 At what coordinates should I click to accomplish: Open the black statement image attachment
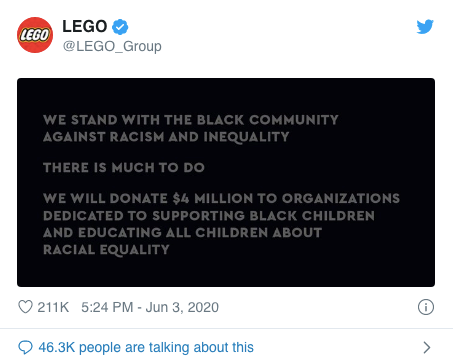pos(226,182)
